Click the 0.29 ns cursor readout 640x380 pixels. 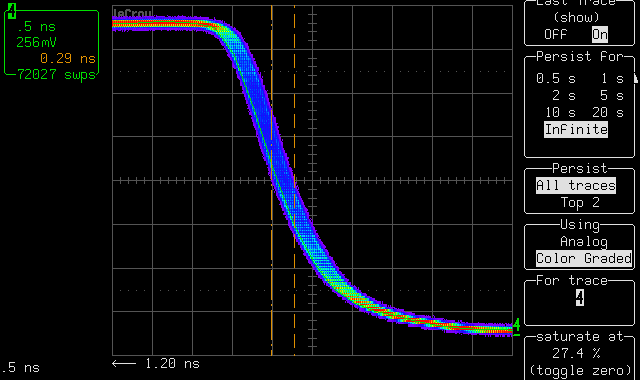pos(68,59)
